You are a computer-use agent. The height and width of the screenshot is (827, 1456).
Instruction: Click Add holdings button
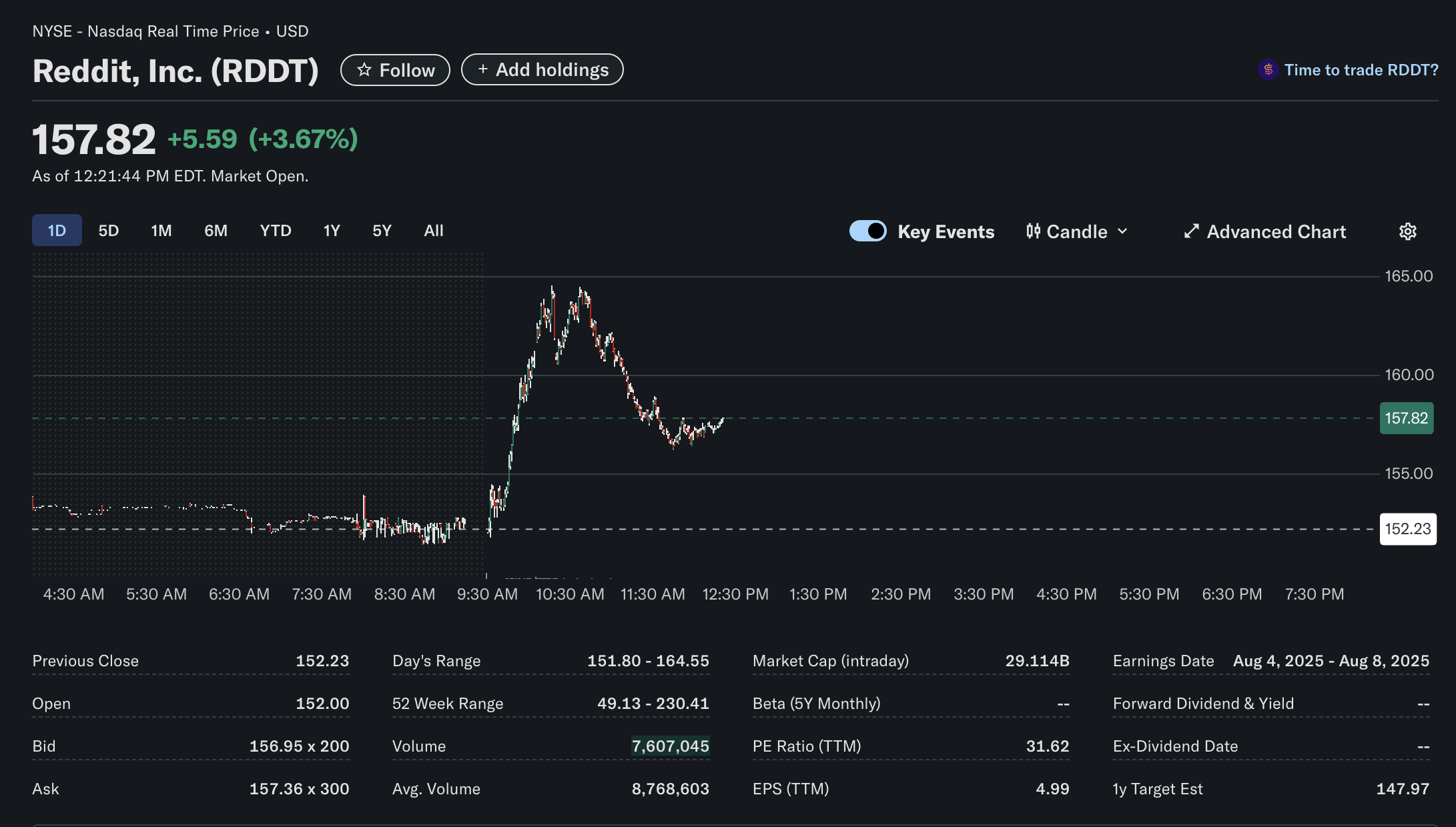[x=542, y=69]
